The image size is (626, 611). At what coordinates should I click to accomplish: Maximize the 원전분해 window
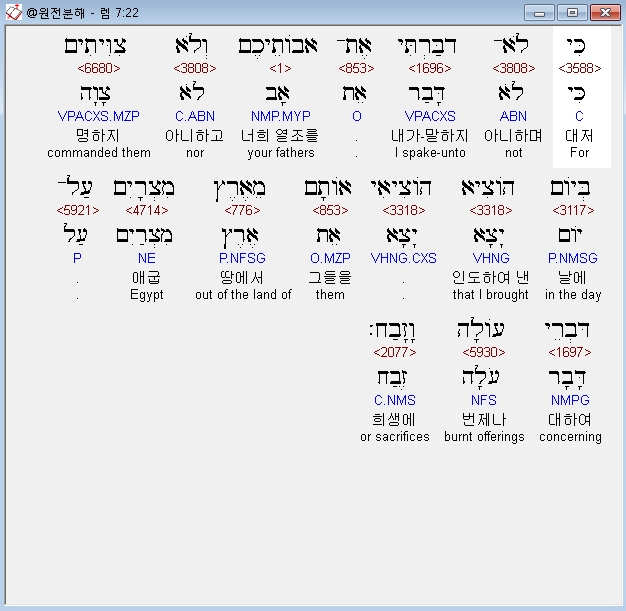[x=572, y=12]
